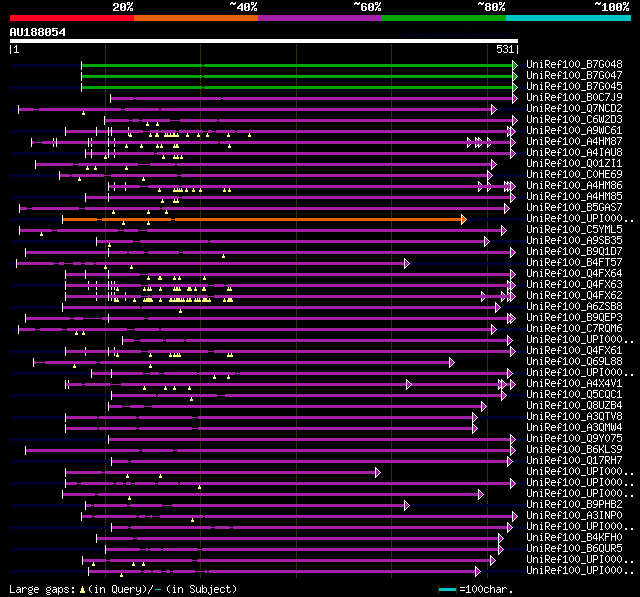Open the UniRef100_A3QTV8 entry

tap(574, 417)
